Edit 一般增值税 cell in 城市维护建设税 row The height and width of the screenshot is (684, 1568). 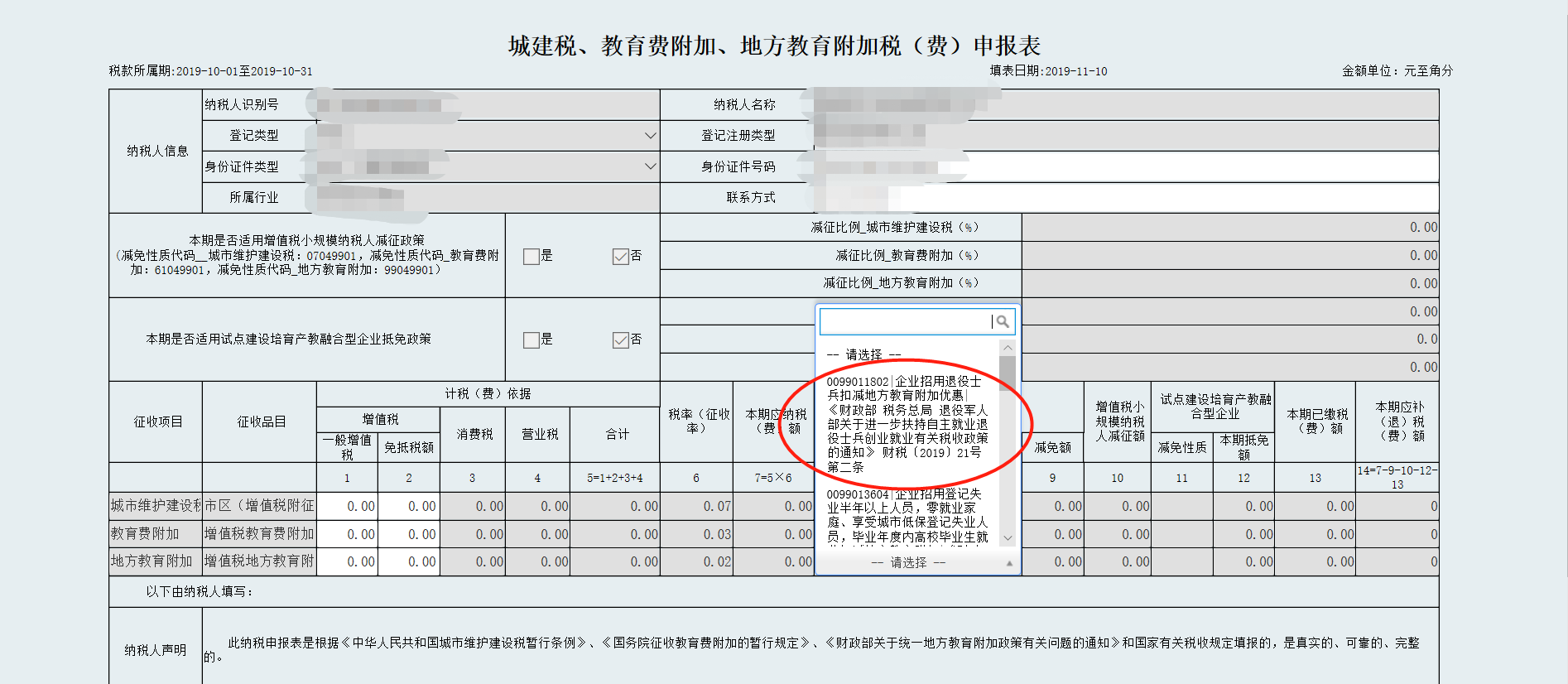[x=348, y=506]
